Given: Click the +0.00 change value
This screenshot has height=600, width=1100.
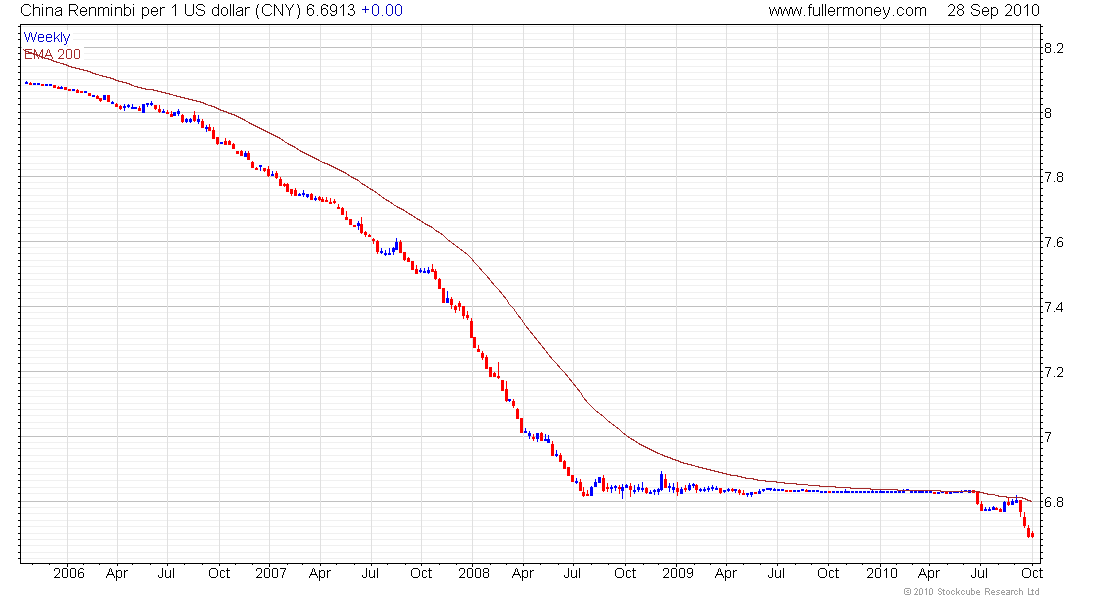Looking at the screenshot, I should (x=382, y=11).
